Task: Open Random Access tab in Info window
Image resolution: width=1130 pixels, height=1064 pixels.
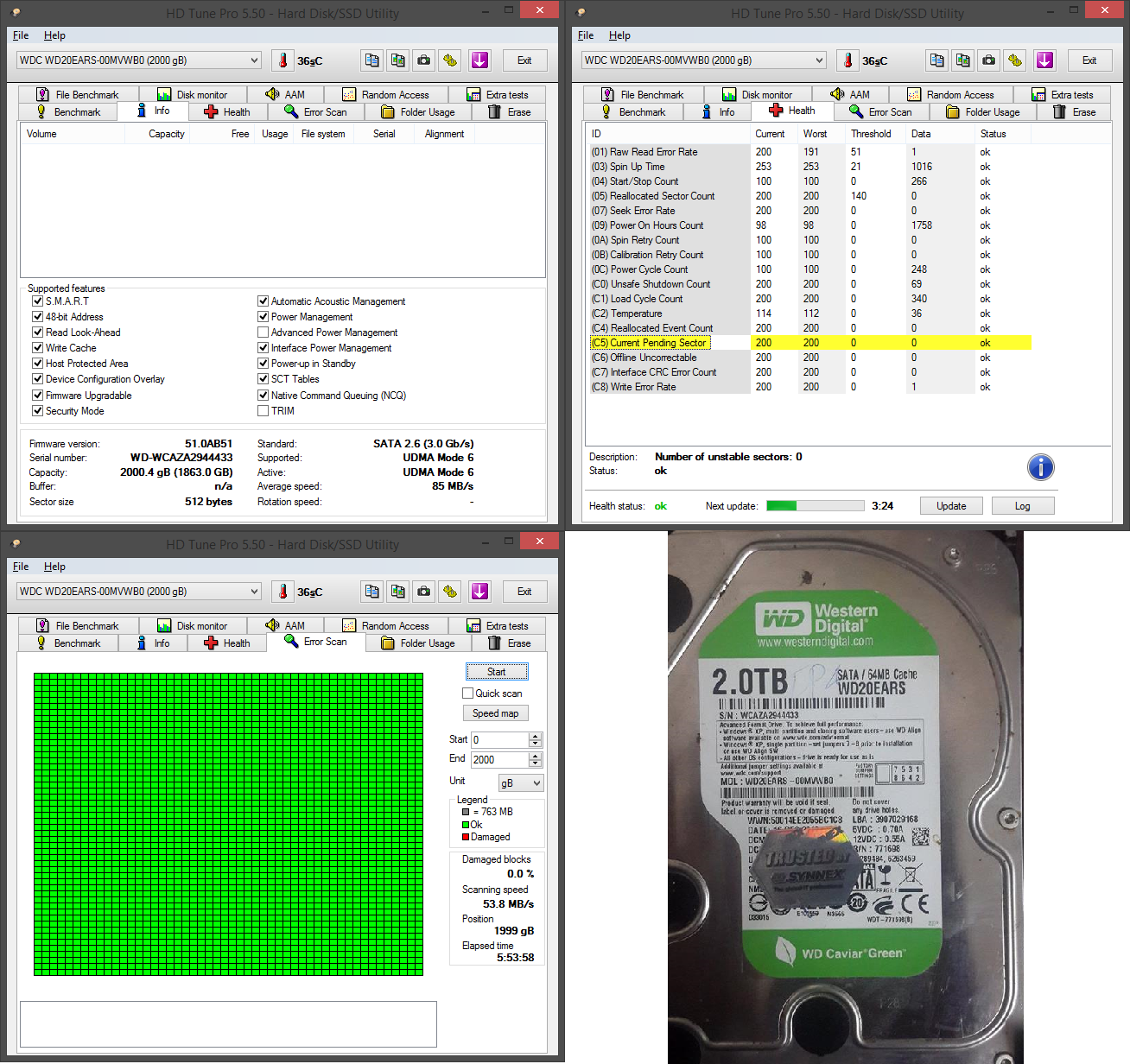Action: tap(386, 95)
